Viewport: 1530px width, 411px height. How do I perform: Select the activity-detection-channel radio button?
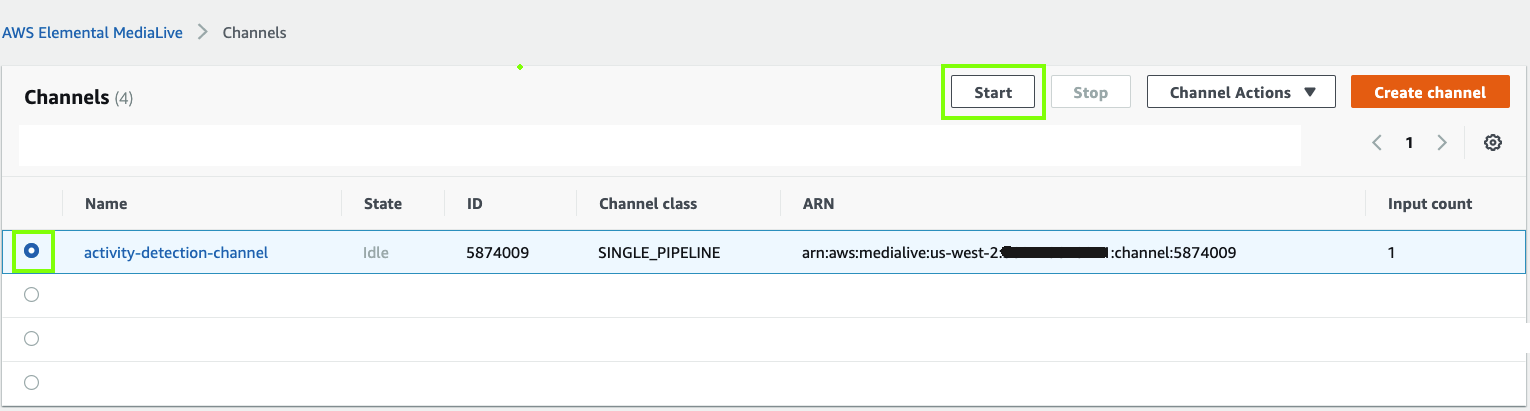32,251
